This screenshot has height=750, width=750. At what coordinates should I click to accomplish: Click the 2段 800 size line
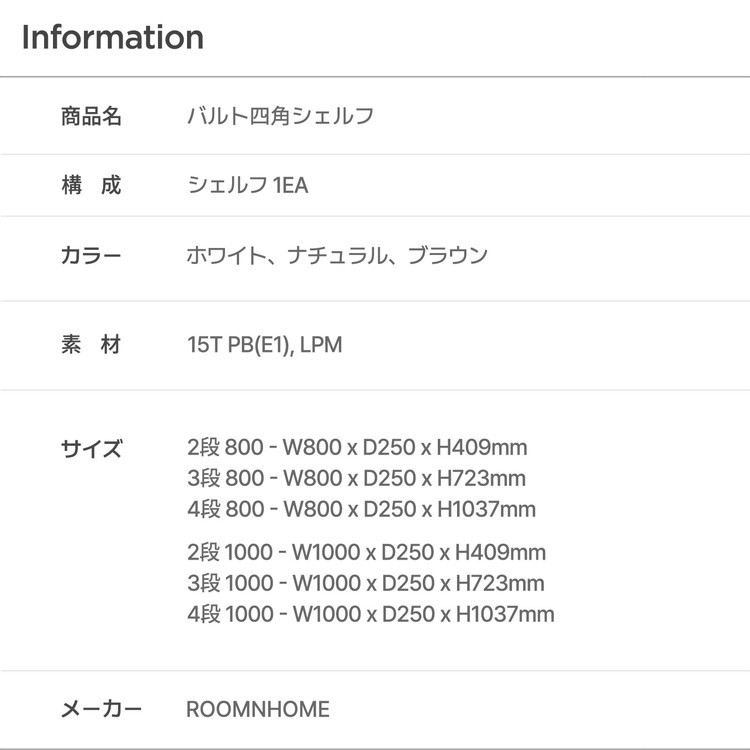click(356, 447)
